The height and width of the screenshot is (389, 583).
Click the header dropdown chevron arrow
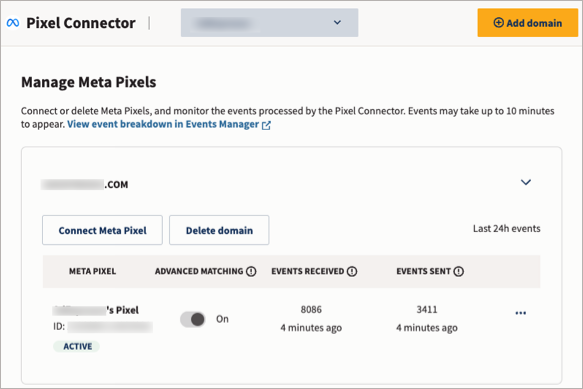point(337,23)
